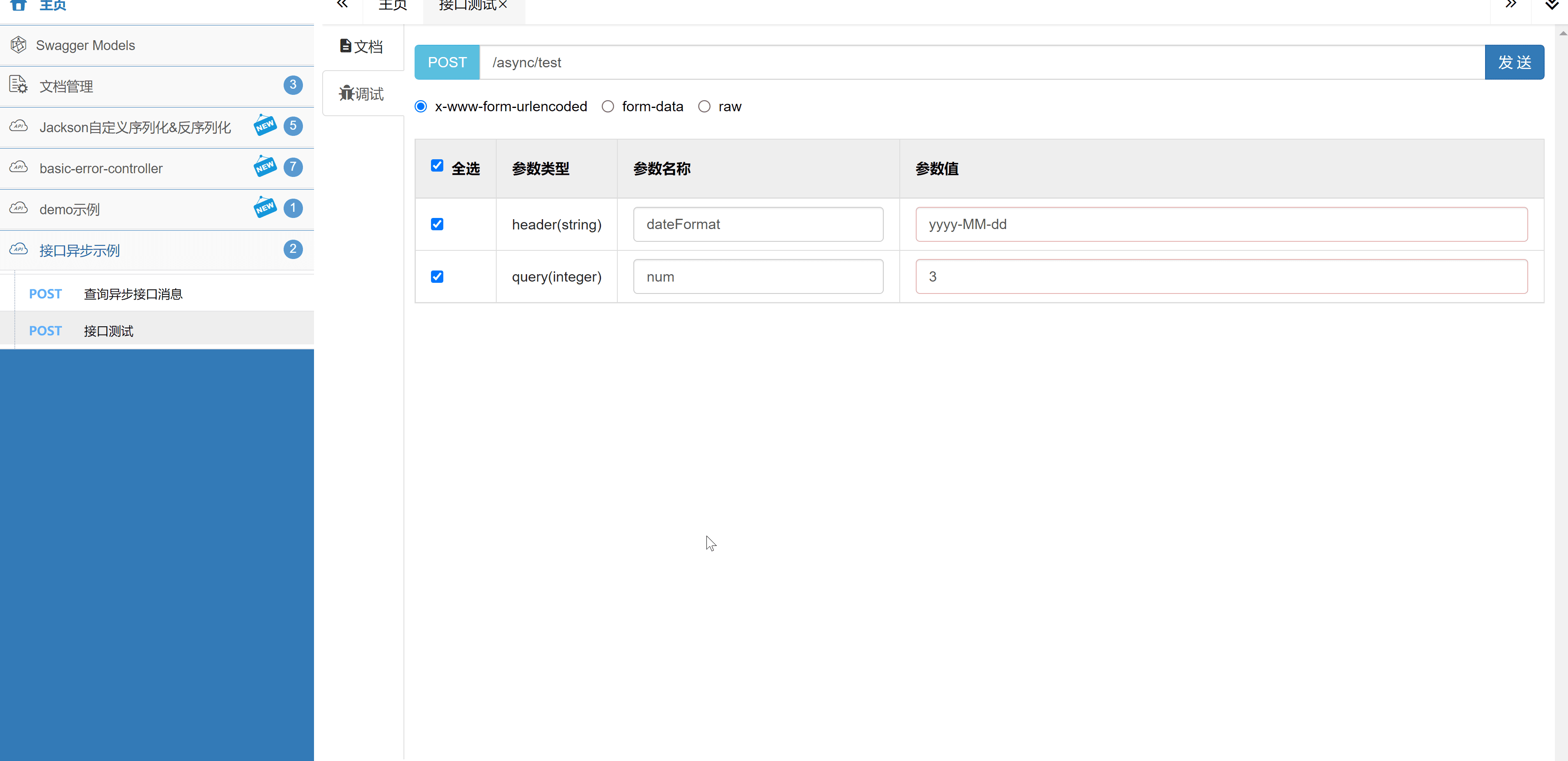1568x761 pixels.
Task: Click the count badge 1 on demo示例
Action: (293, 208)
